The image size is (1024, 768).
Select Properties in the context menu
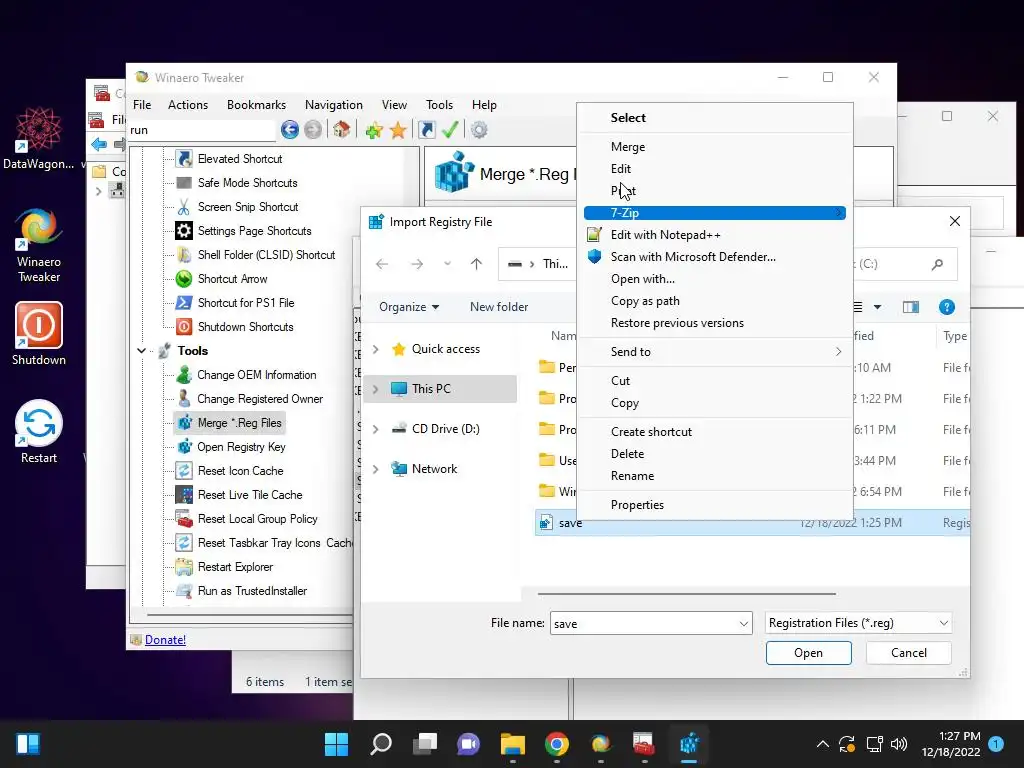715,505
